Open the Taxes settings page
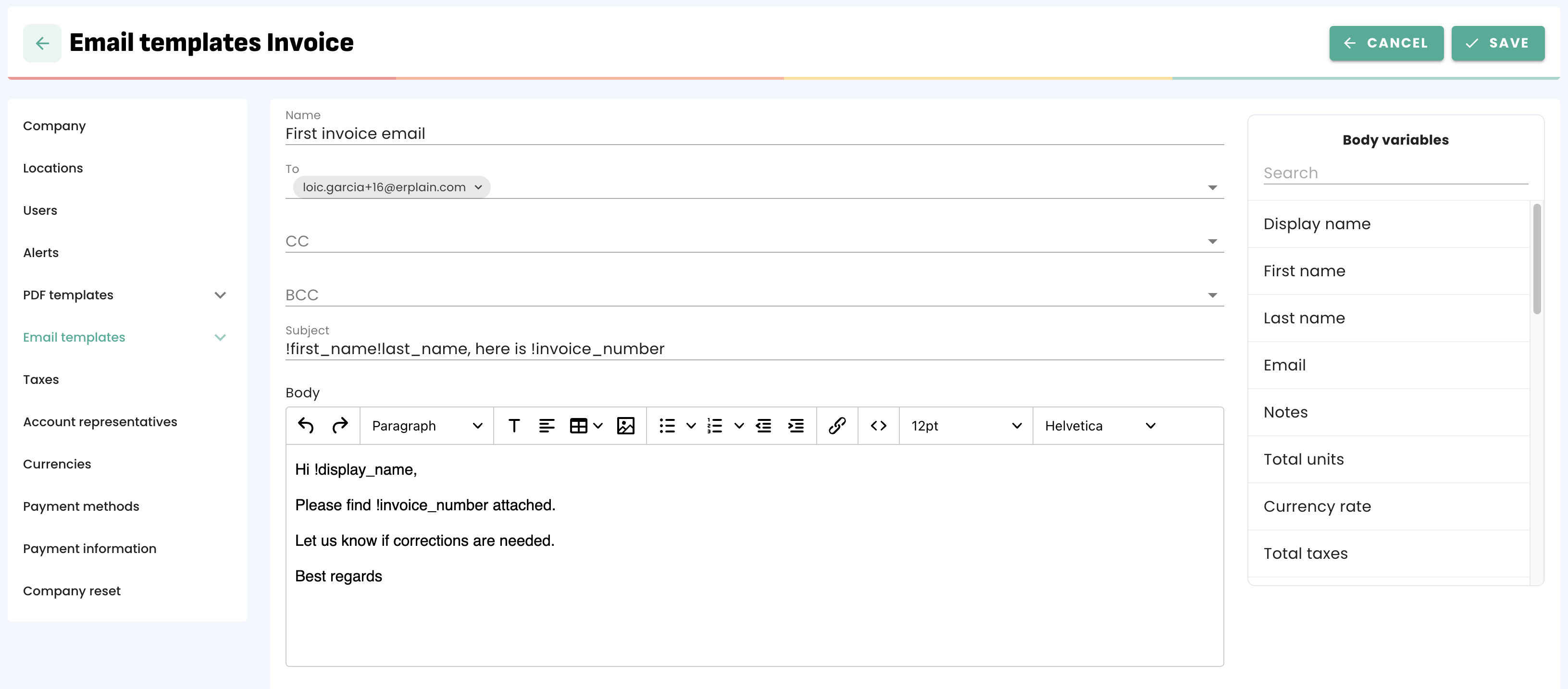 (x=41, y=380)
